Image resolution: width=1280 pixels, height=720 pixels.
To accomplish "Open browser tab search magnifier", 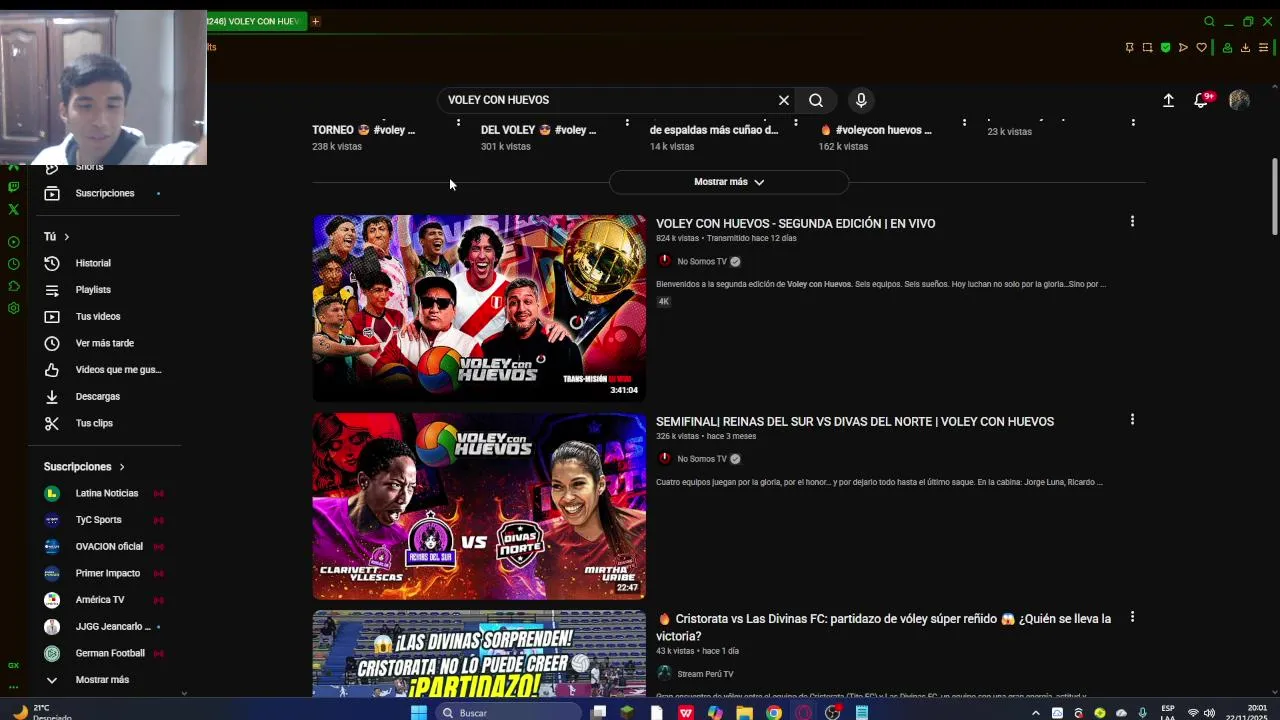I will (1209, 21).
